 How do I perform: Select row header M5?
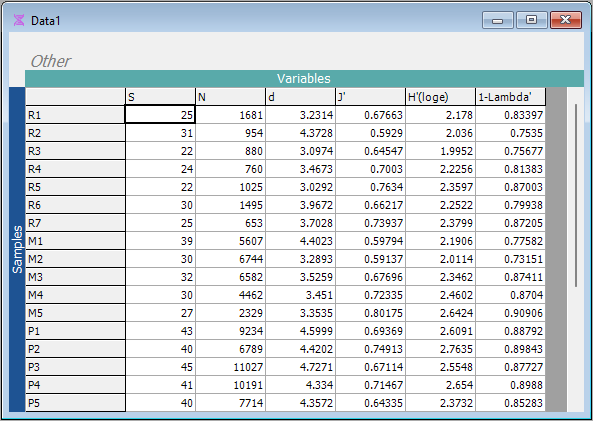click(x=75, y=313)
